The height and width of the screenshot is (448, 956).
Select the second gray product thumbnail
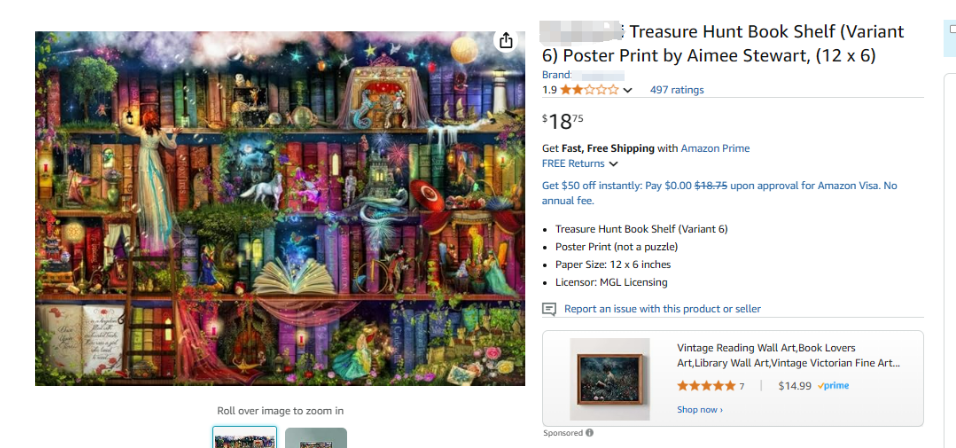(x=316, y=438)
